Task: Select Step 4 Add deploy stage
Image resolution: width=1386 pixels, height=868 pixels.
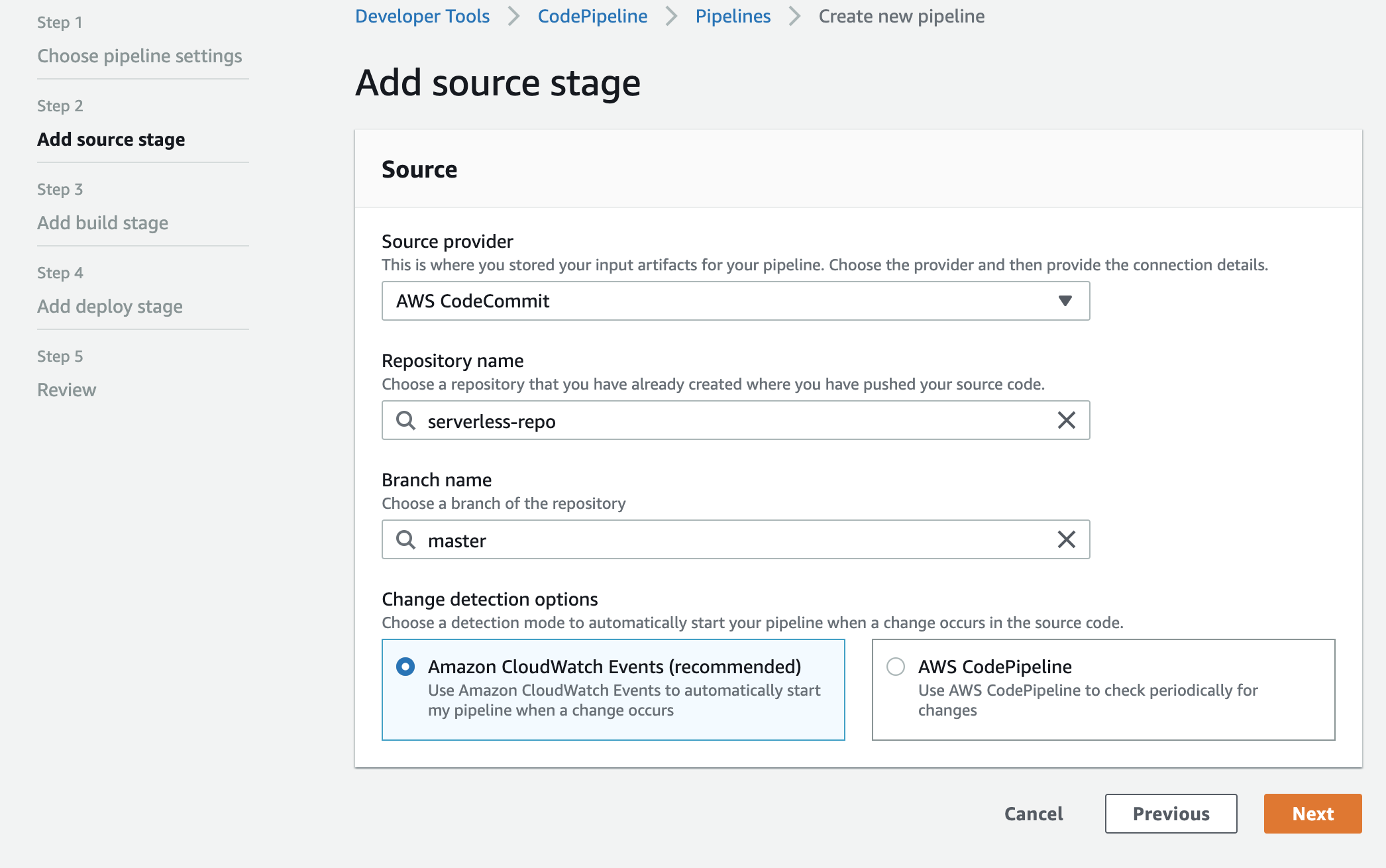Action: pos(110,306)
